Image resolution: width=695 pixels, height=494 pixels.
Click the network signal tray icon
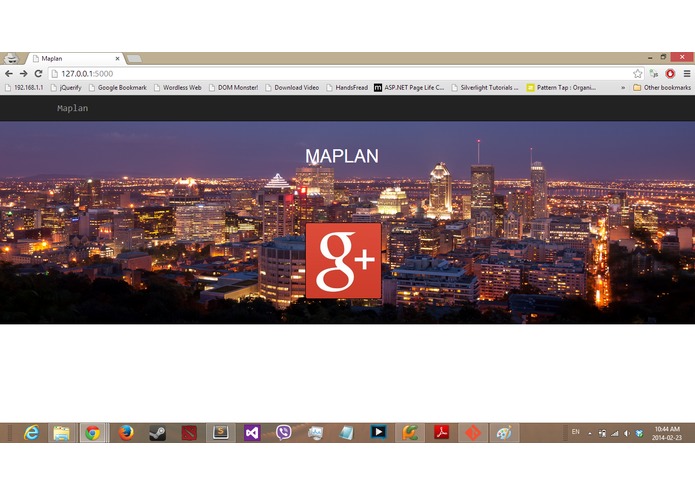point(614,433)
